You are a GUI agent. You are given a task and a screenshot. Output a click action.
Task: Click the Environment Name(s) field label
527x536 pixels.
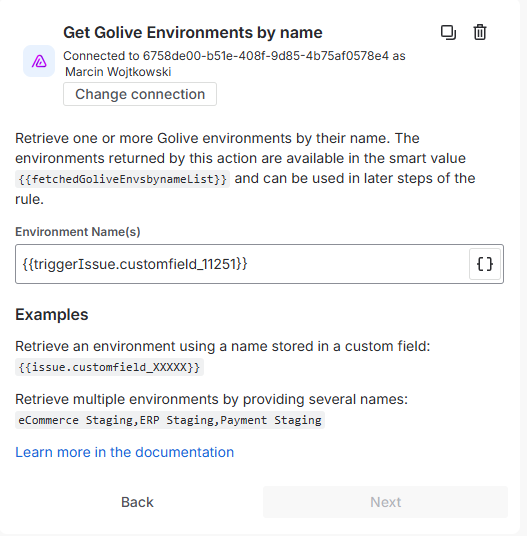pyautogui.click(x=78, y=232)
